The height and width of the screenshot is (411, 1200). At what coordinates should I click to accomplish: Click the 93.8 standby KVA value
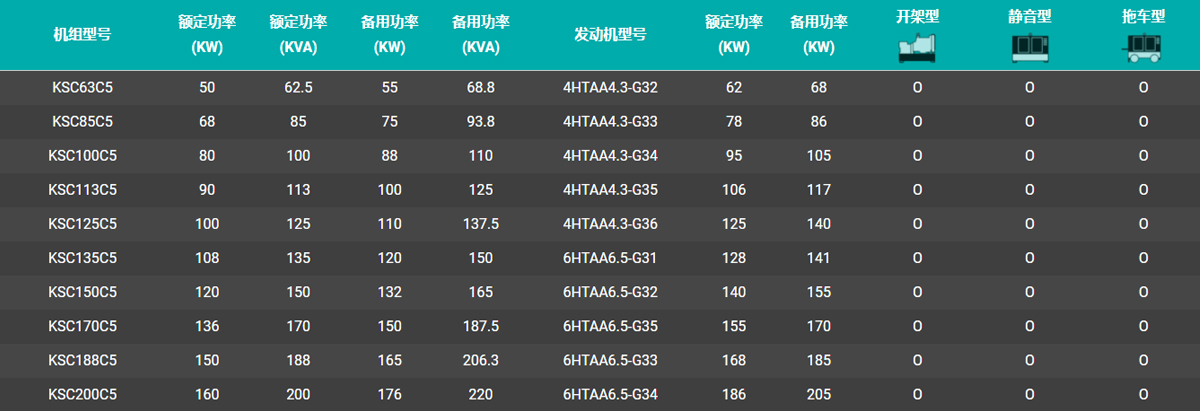coord(481,122)
